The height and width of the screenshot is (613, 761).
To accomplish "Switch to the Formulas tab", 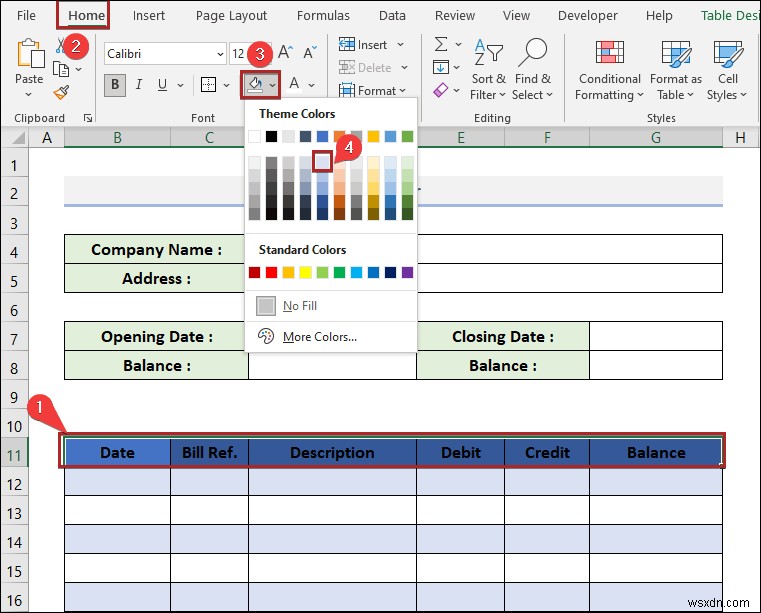I will [x=323, y=16].
